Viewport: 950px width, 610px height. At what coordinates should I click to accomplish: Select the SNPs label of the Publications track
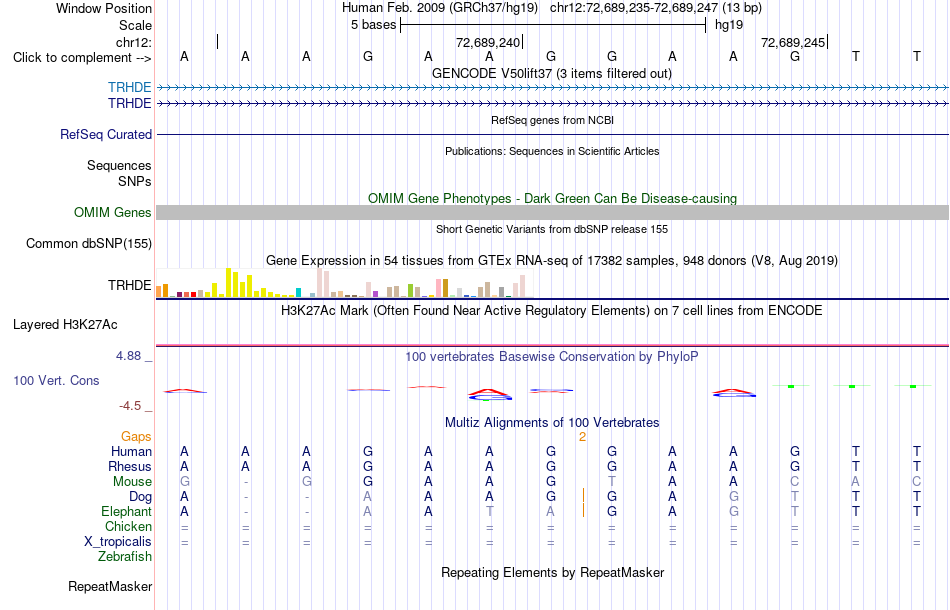coord(135,181)
